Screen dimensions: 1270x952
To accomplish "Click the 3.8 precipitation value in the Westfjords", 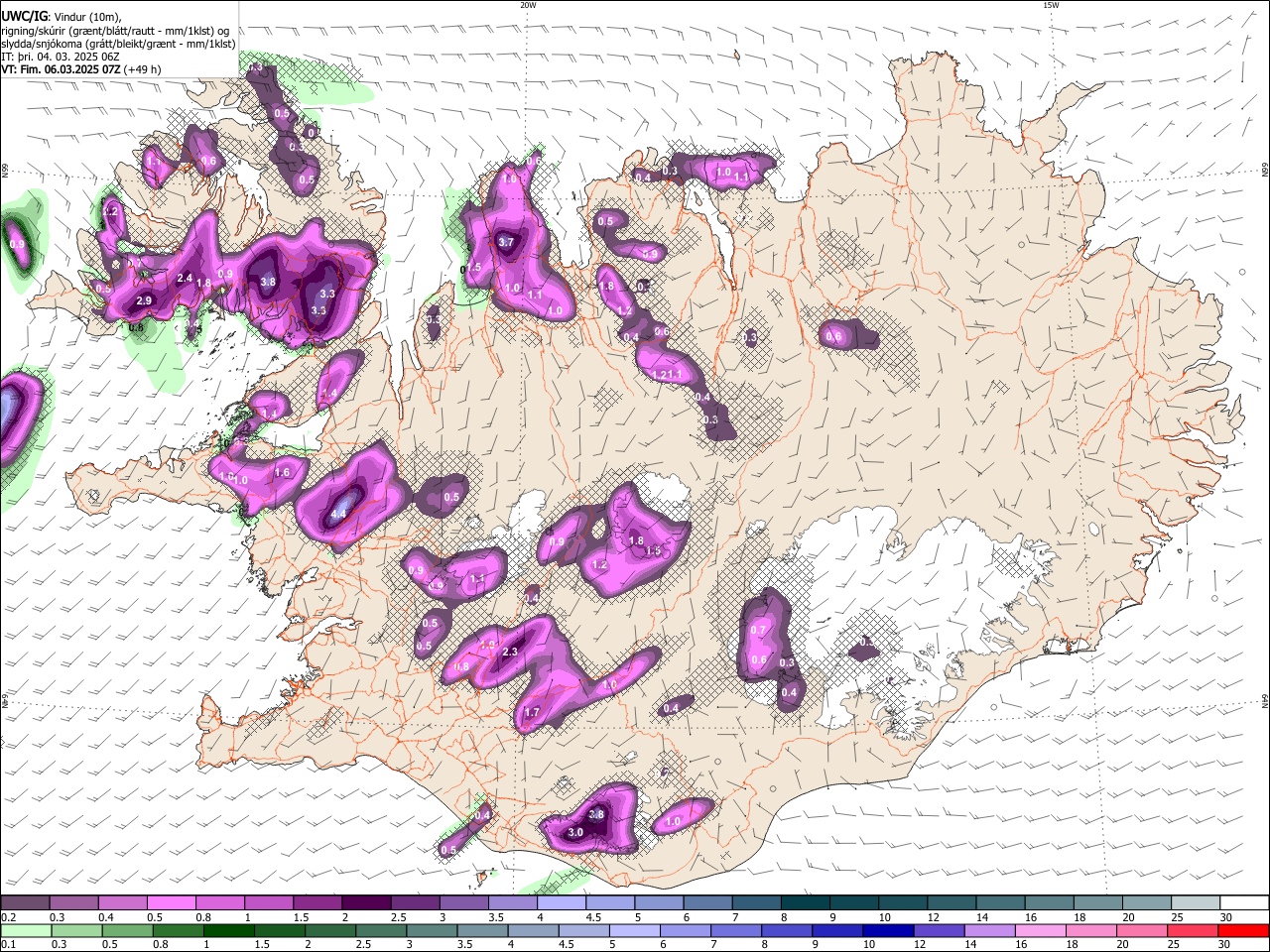I will [268, 282].
